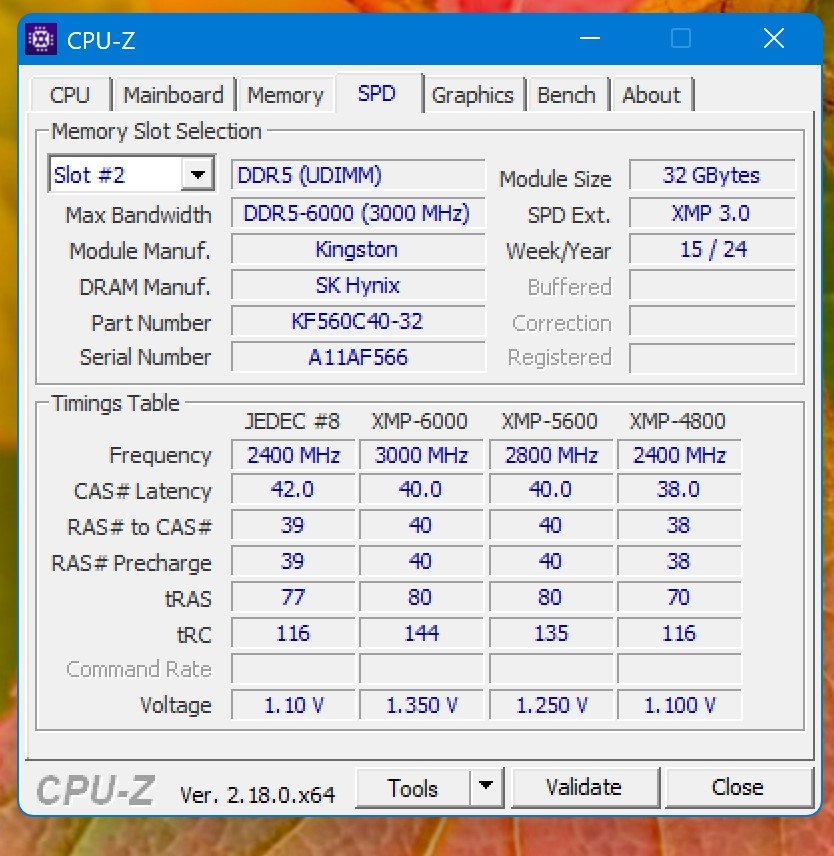Click the tRC value 144
Viewport: 834px width, 856px height.
(421, 633)
